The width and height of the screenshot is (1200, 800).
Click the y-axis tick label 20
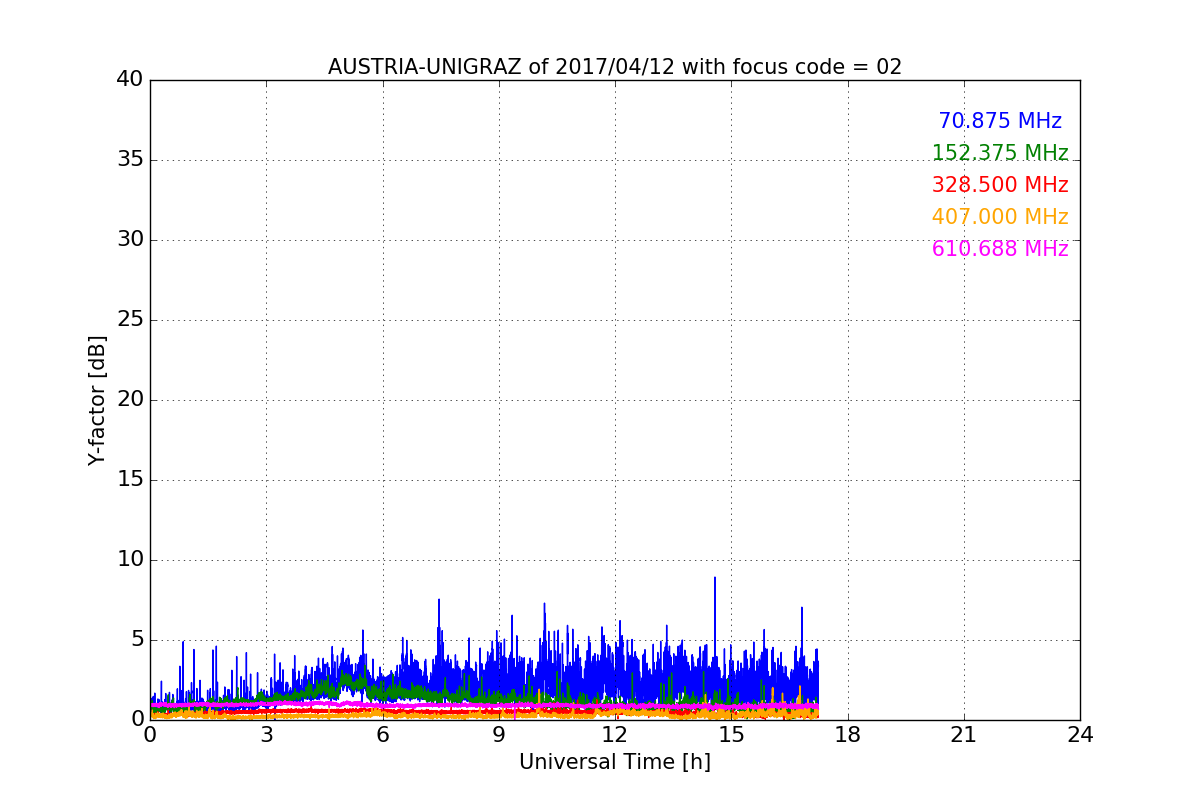[130, 400]
